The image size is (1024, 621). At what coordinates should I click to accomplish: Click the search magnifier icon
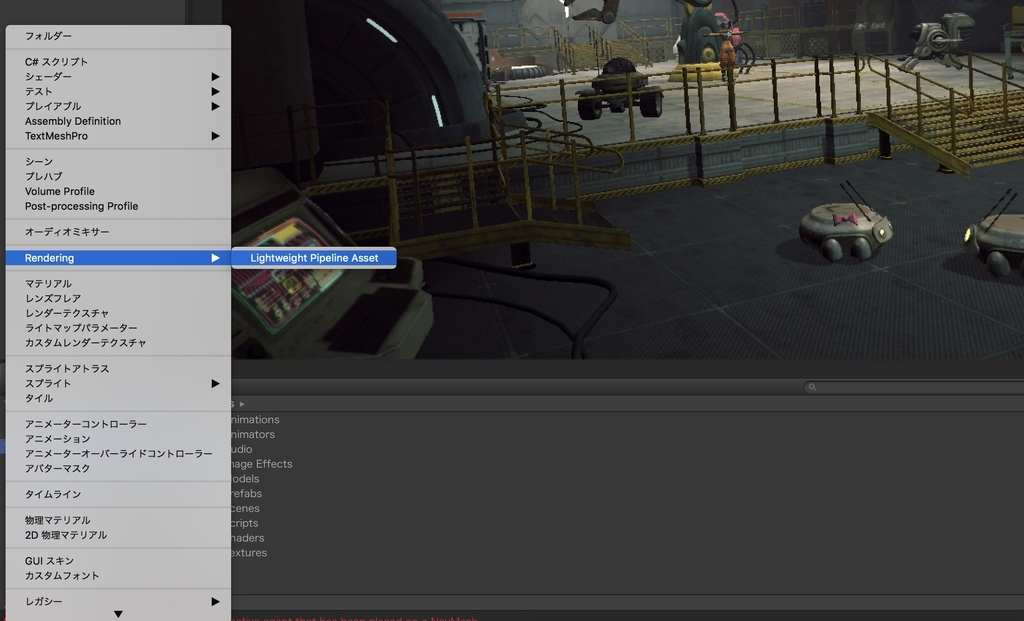tap(812, 387)
